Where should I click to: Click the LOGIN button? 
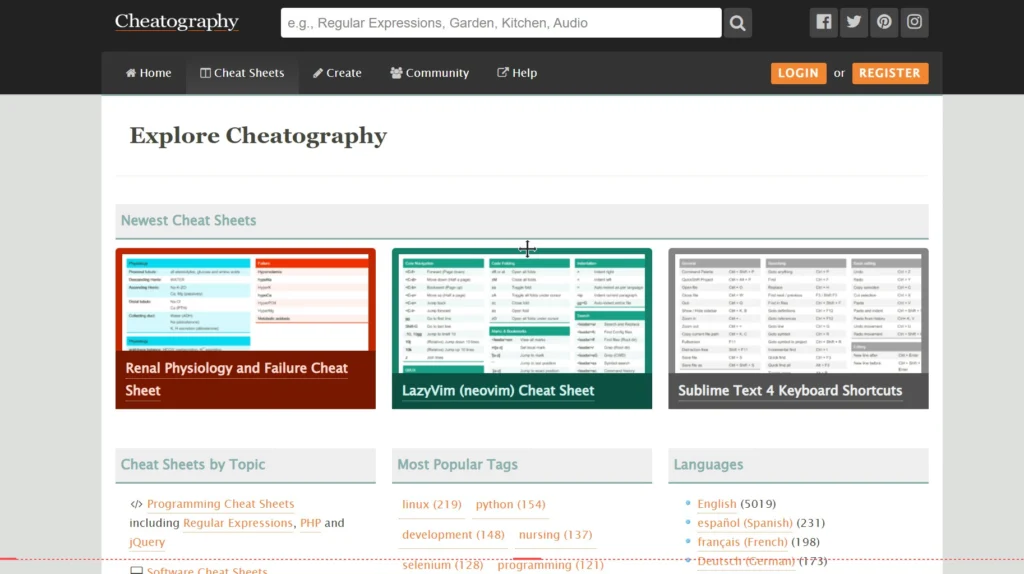(798, 73)
